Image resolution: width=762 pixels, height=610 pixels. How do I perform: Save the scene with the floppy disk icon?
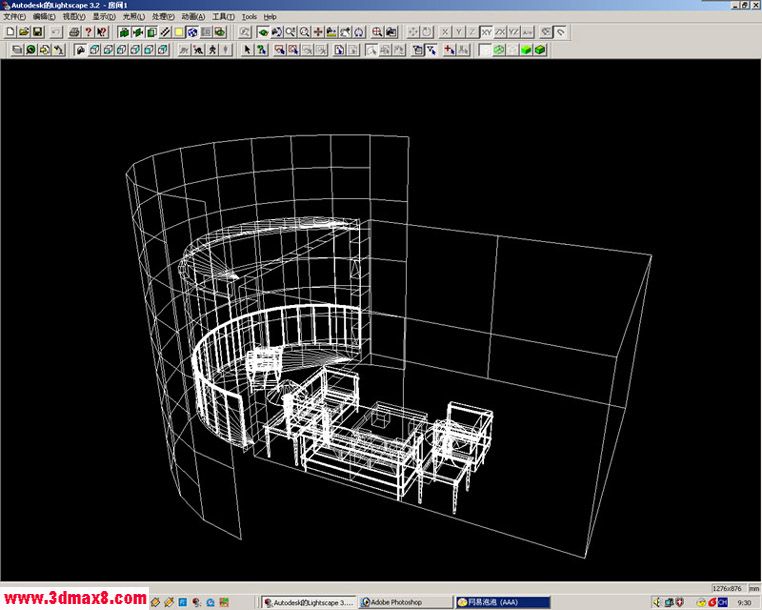37,32
